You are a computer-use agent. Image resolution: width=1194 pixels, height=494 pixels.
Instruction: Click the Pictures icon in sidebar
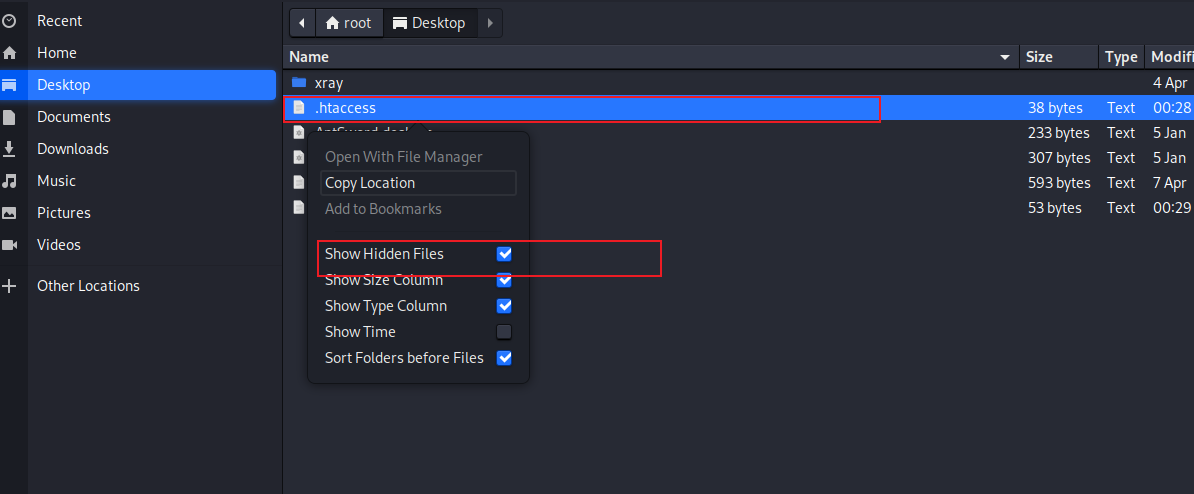tap(9, 213)
